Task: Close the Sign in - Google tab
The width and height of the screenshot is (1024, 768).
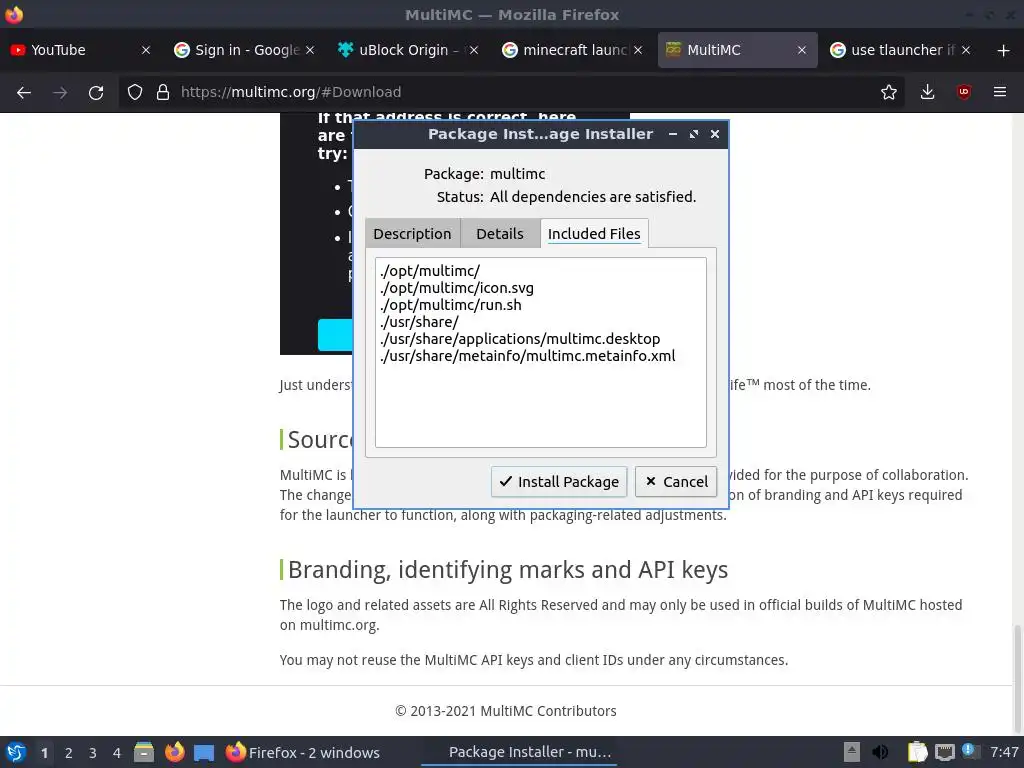Action: tap(310, 50)
